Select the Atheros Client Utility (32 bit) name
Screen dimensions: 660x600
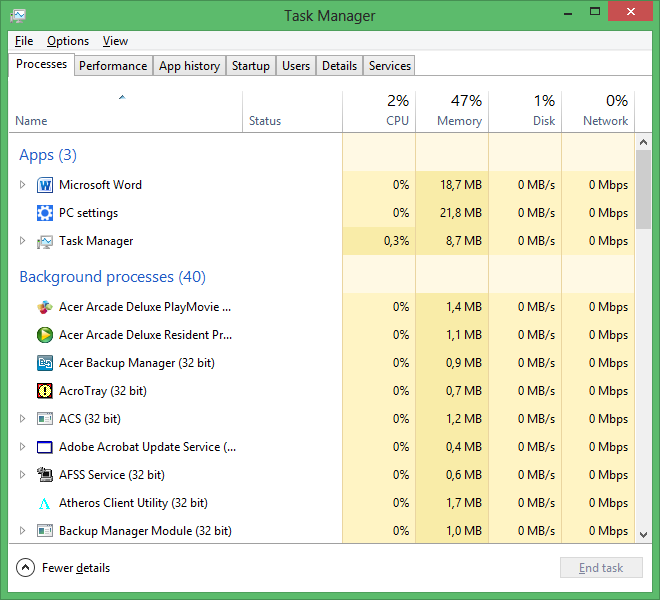pos(133,503)
